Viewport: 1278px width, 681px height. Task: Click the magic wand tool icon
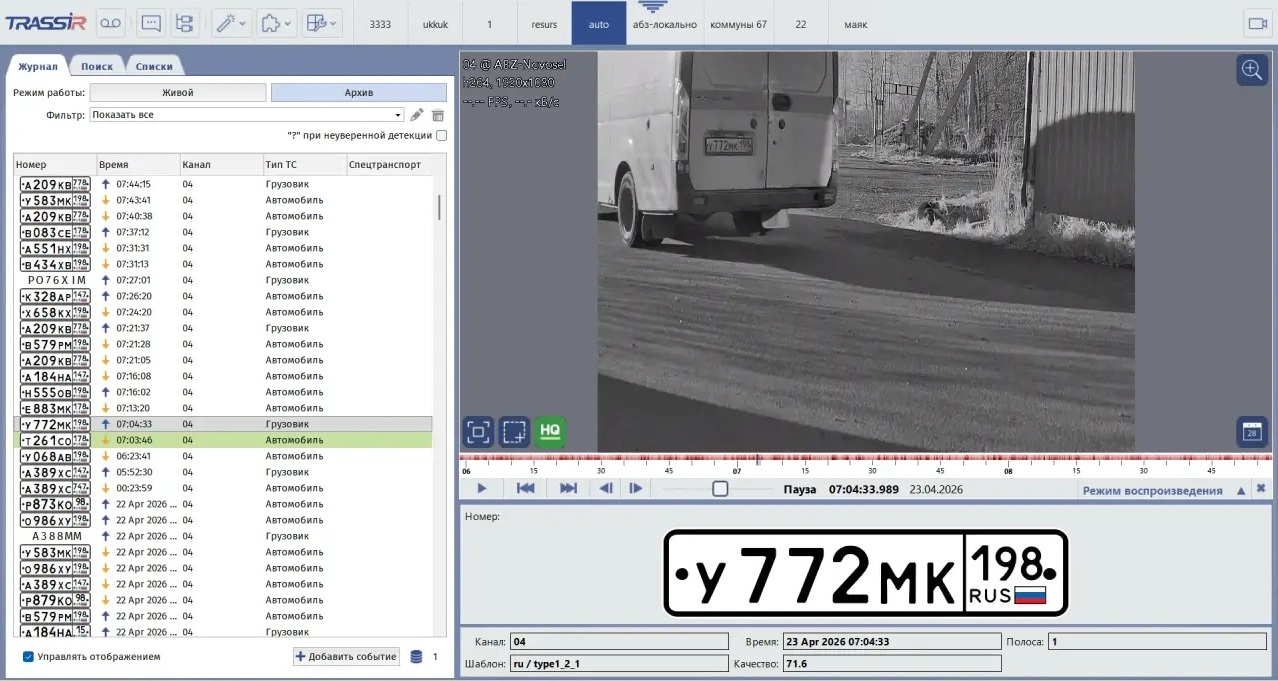point(231,22)
